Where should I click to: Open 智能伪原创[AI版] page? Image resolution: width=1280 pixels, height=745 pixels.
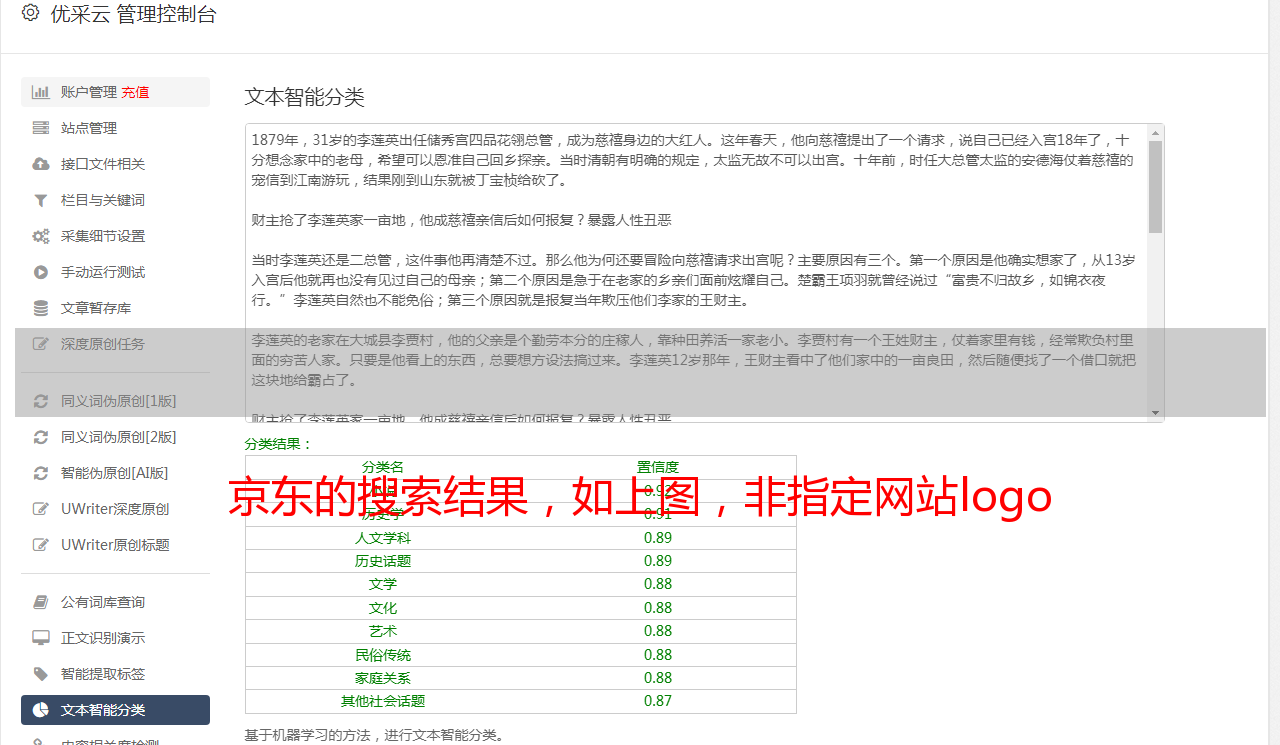115,473
